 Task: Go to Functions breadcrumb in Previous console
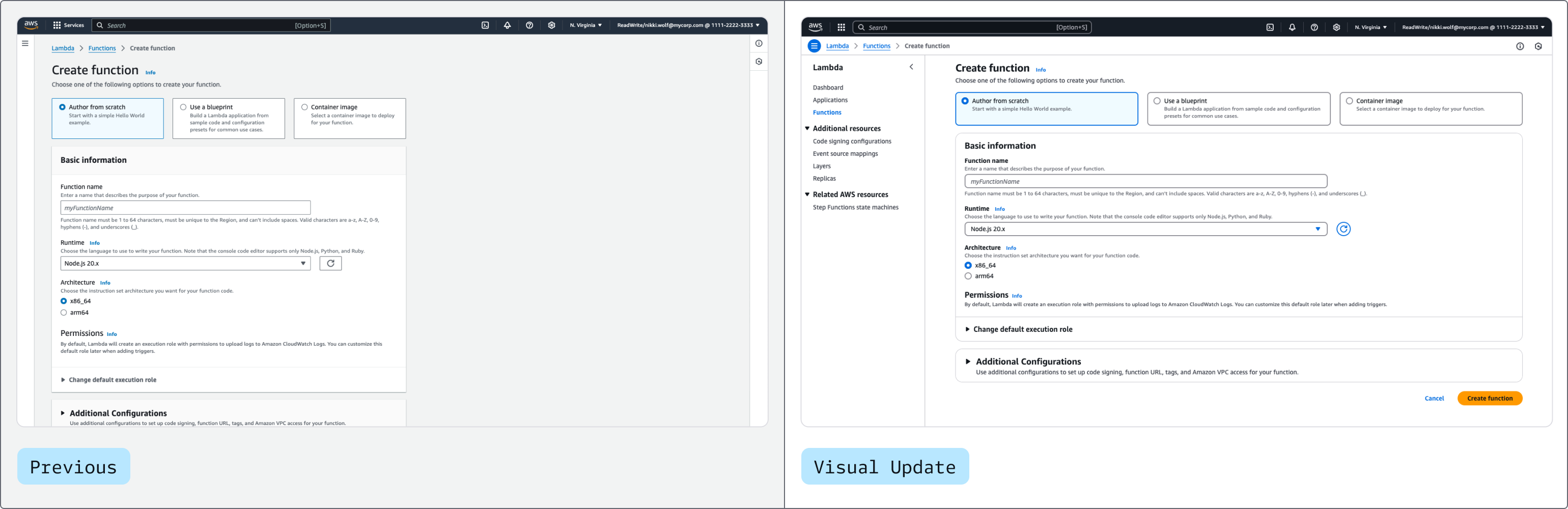tap(102, 48)
